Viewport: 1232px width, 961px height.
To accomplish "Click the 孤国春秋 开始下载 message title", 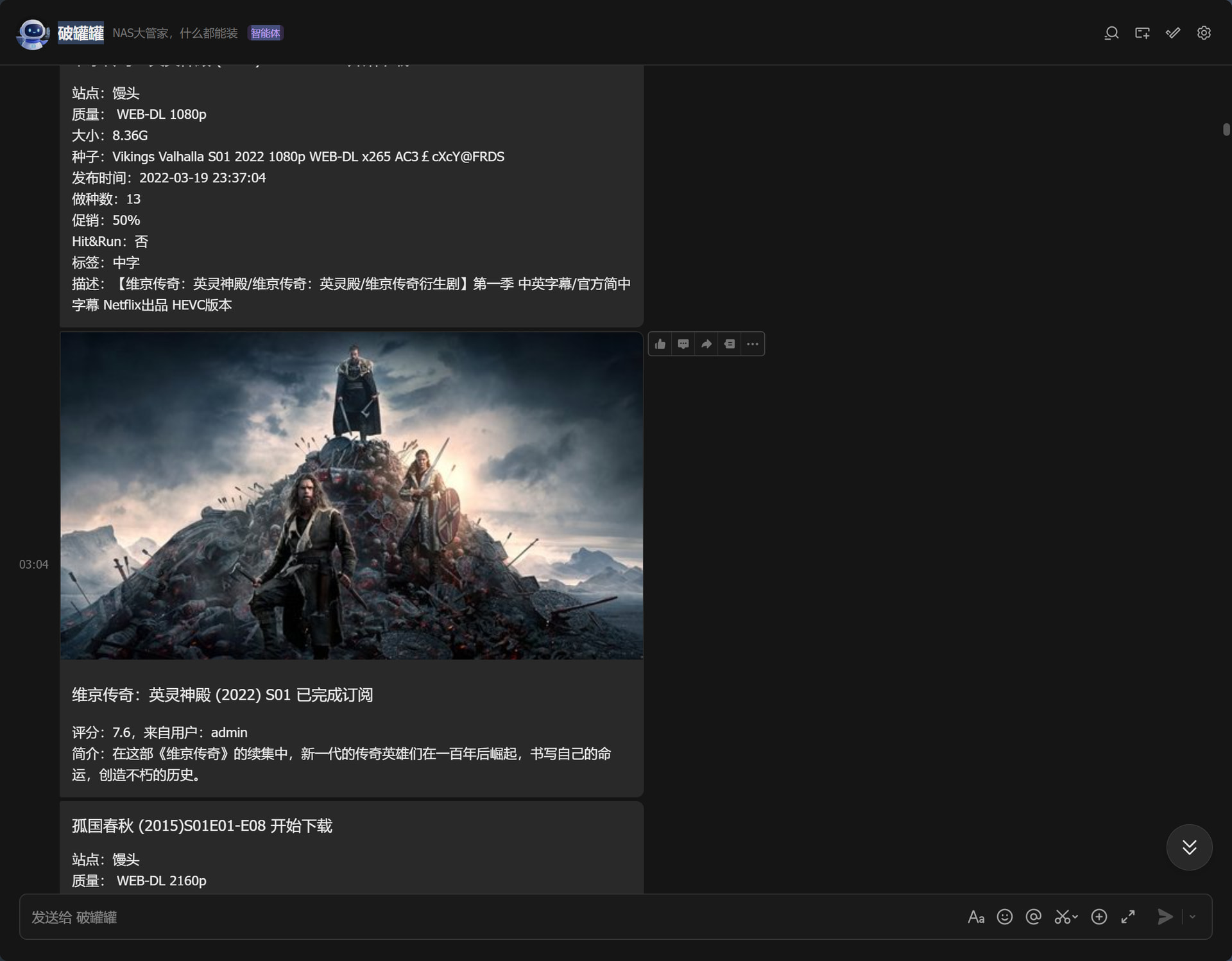I will click(x=202, y=826).
